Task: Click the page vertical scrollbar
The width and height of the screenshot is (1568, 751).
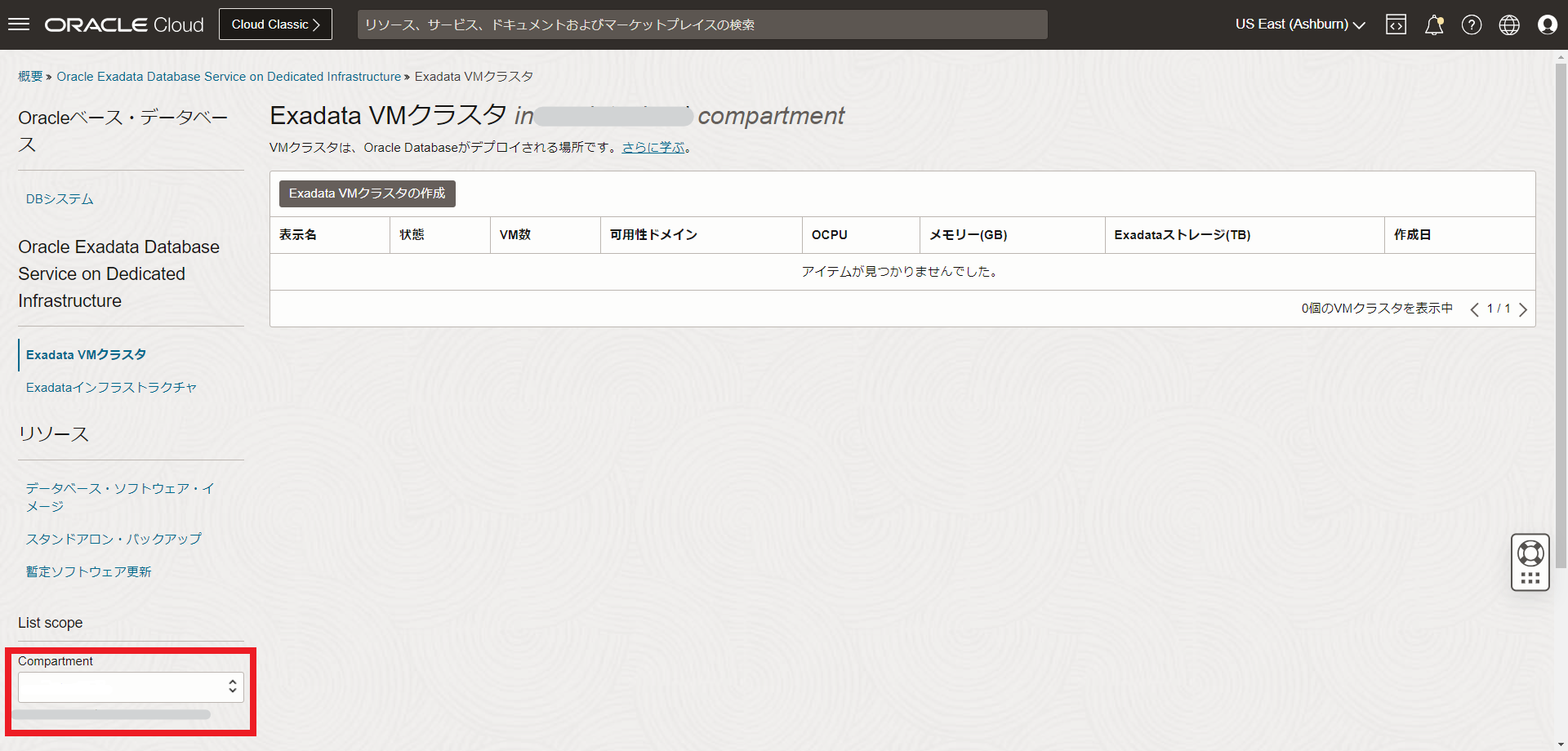Action: click(x=1561, y=327)
